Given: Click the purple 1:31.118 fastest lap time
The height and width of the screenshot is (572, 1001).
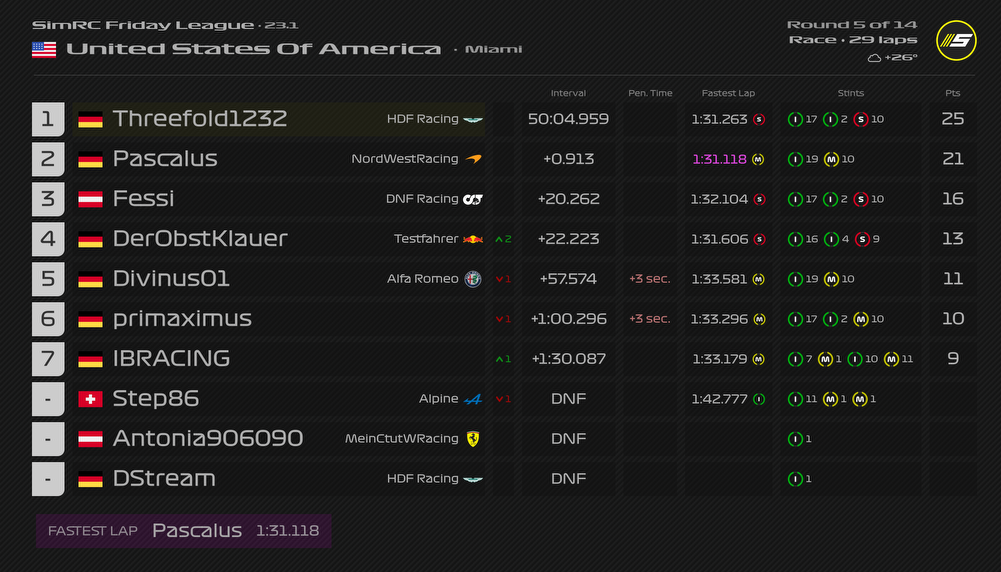Looking at the screenshot, I should point(719,159).
